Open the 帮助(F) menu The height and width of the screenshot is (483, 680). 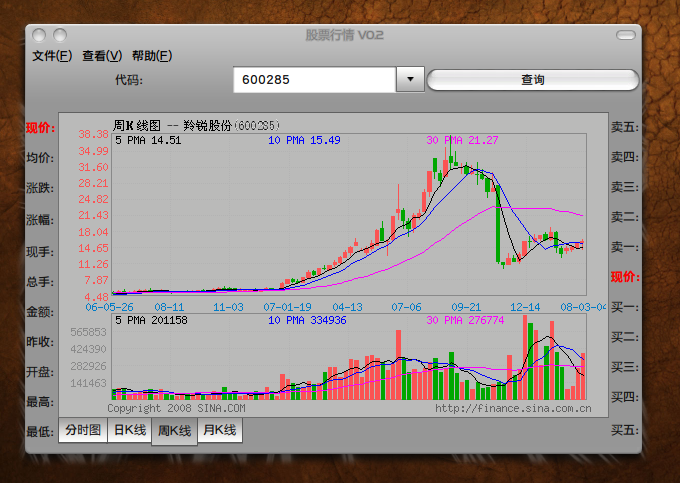(152, 56)
